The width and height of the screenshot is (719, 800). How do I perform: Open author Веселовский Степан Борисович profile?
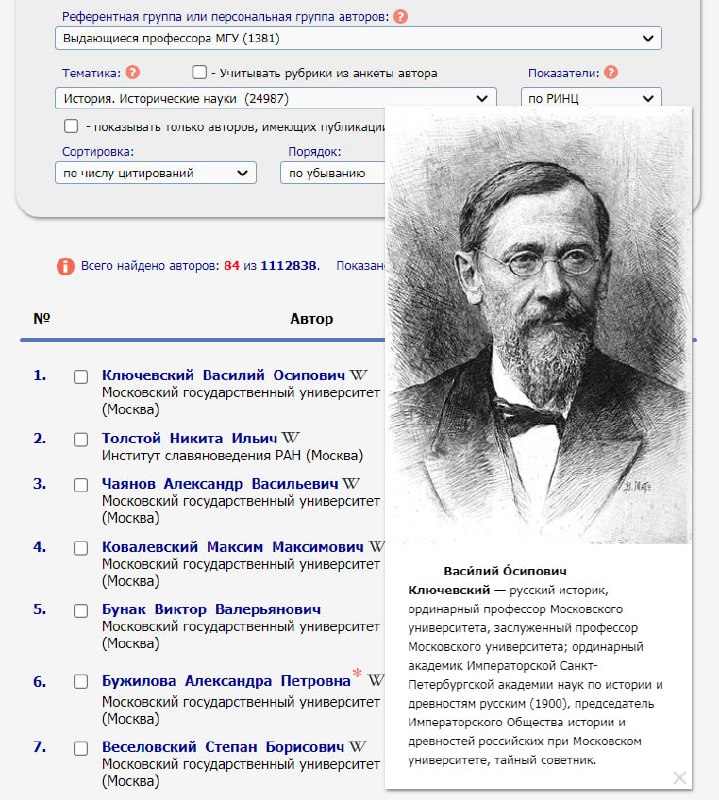click(223, 746)
